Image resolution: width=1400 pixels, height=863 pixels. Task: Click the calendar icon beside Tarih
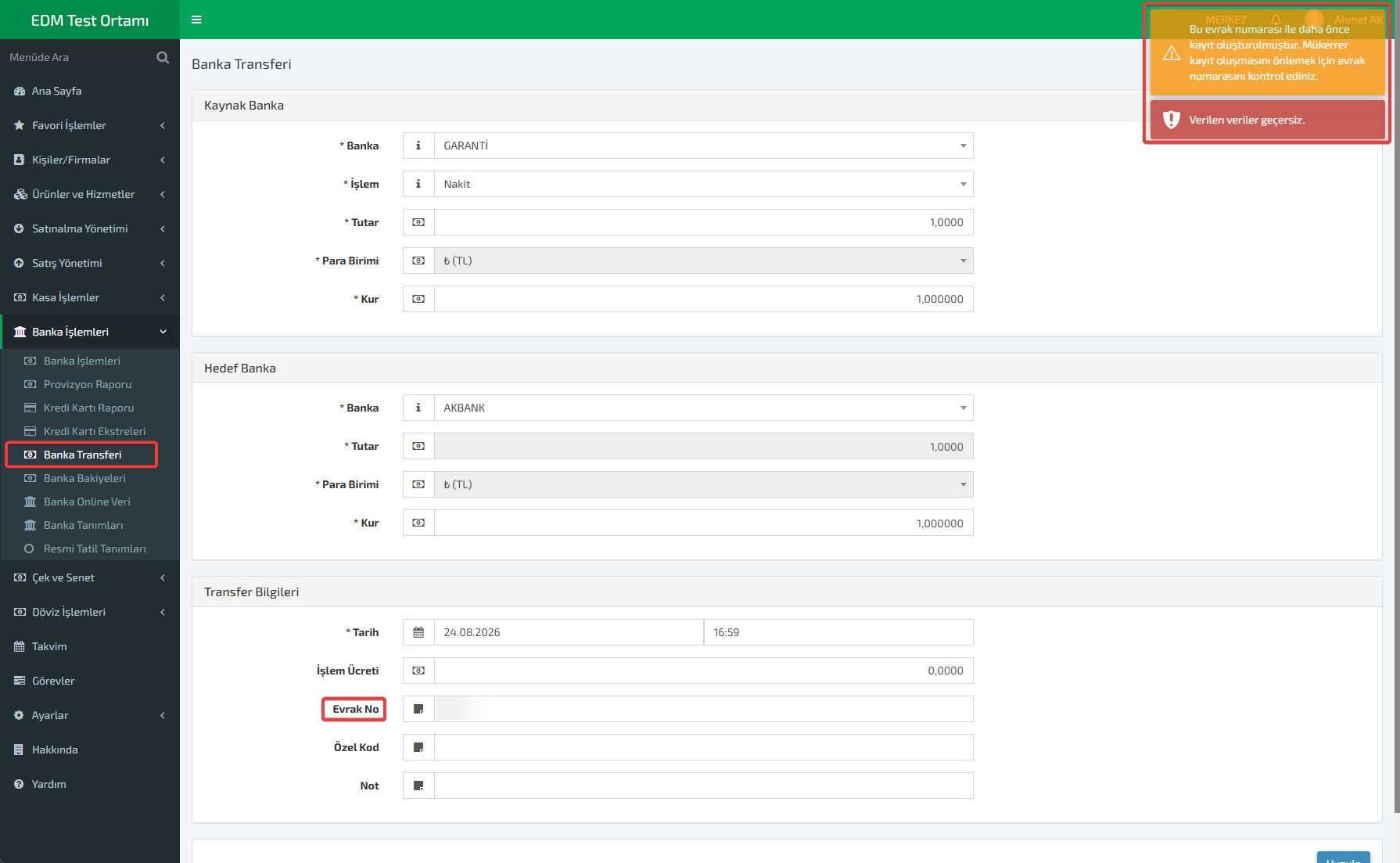click(x=418, y=632)
